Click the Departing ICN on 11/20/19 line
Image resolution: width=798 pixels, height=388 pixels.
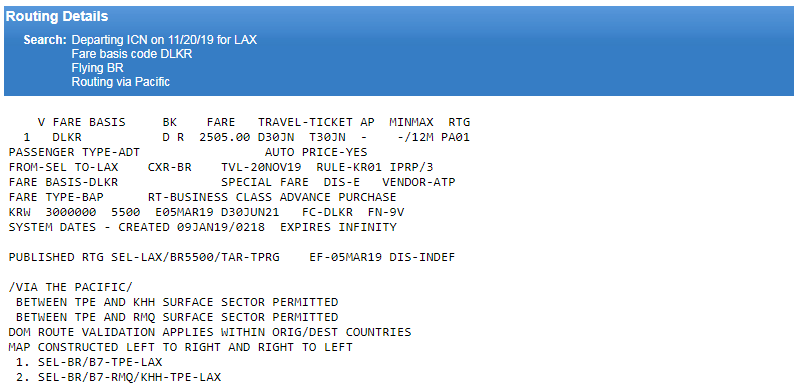tap(164, 40)
